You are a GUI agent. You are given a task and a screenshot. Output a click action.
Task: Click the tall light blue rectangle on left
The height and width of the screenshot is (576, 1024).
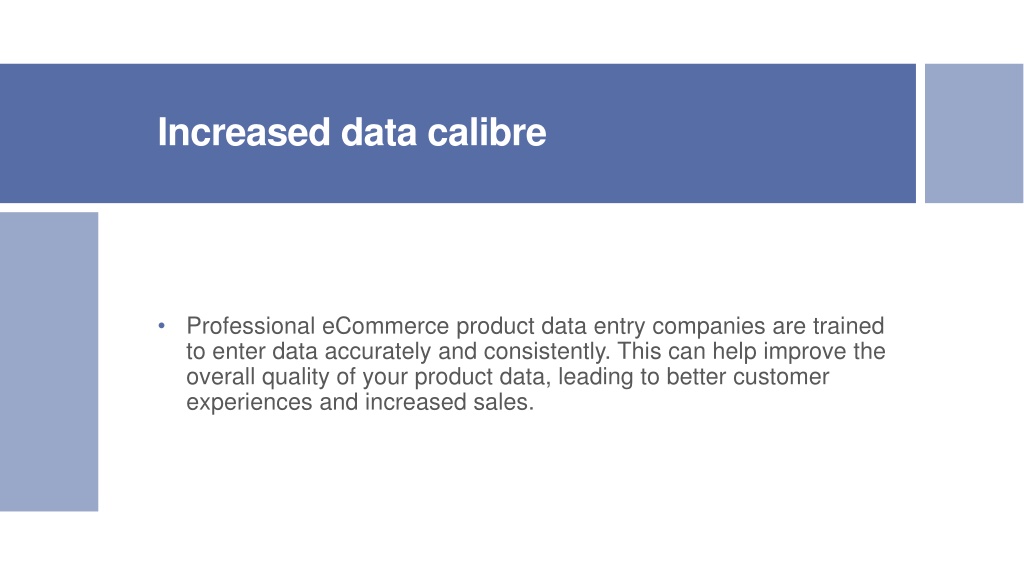click(49, 361)
